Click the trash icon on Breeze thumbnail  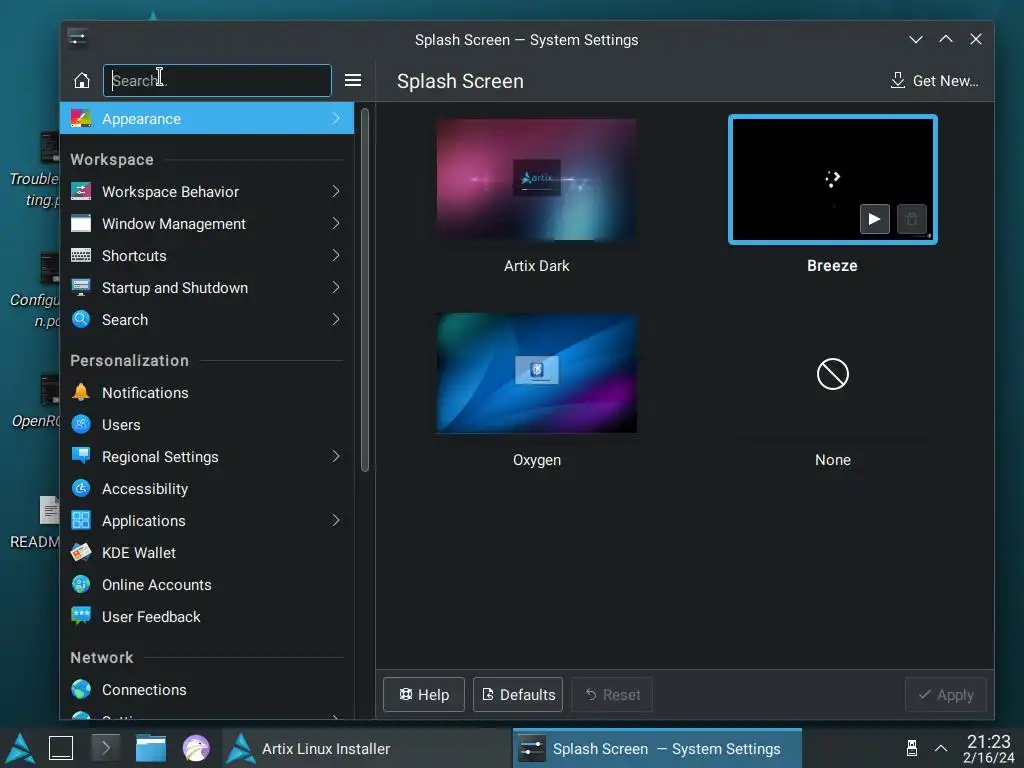[x=912, y=219]
